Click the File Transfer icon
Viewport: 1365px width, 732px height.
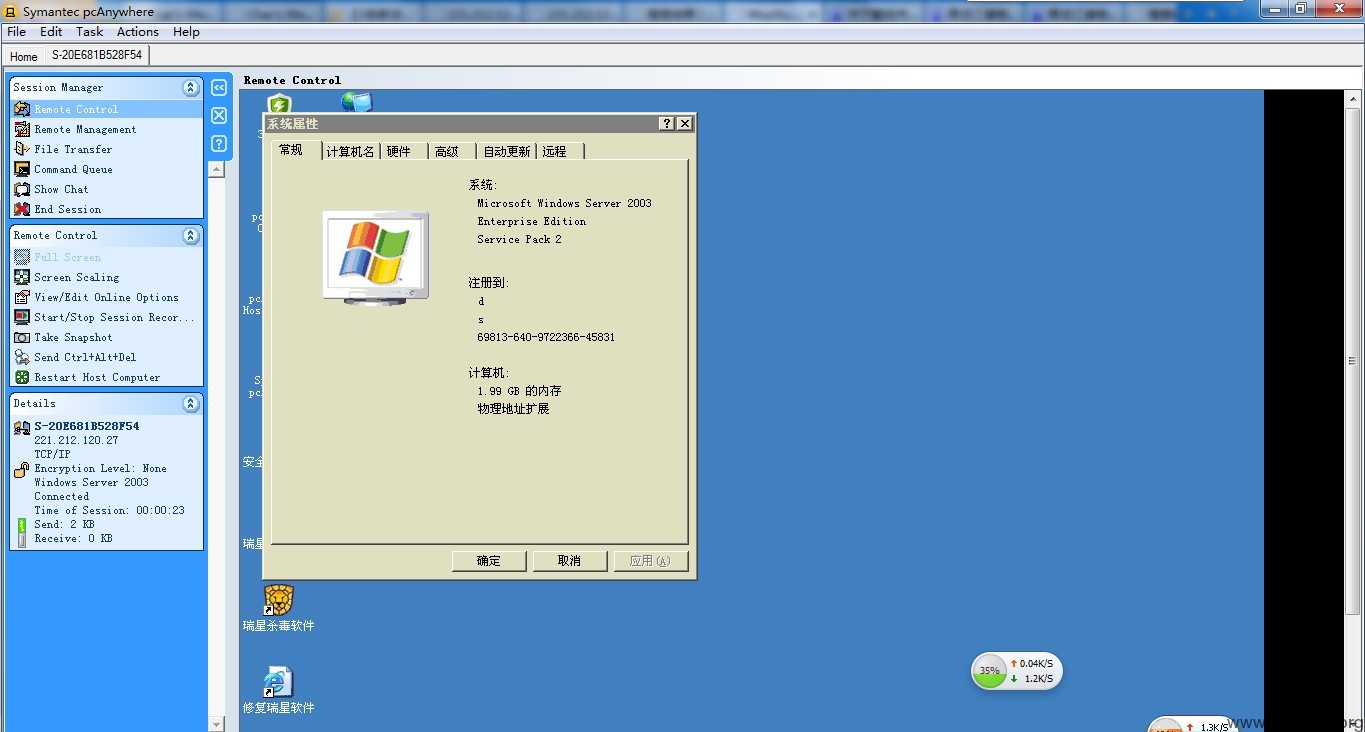point(22,149)
